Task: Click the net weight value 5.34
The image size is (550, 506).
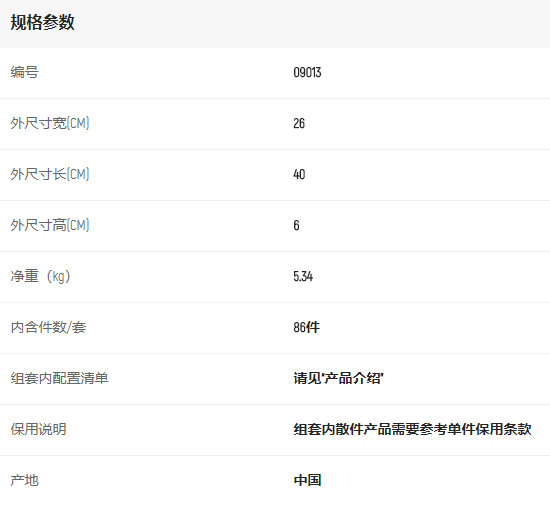Action: 303,276
